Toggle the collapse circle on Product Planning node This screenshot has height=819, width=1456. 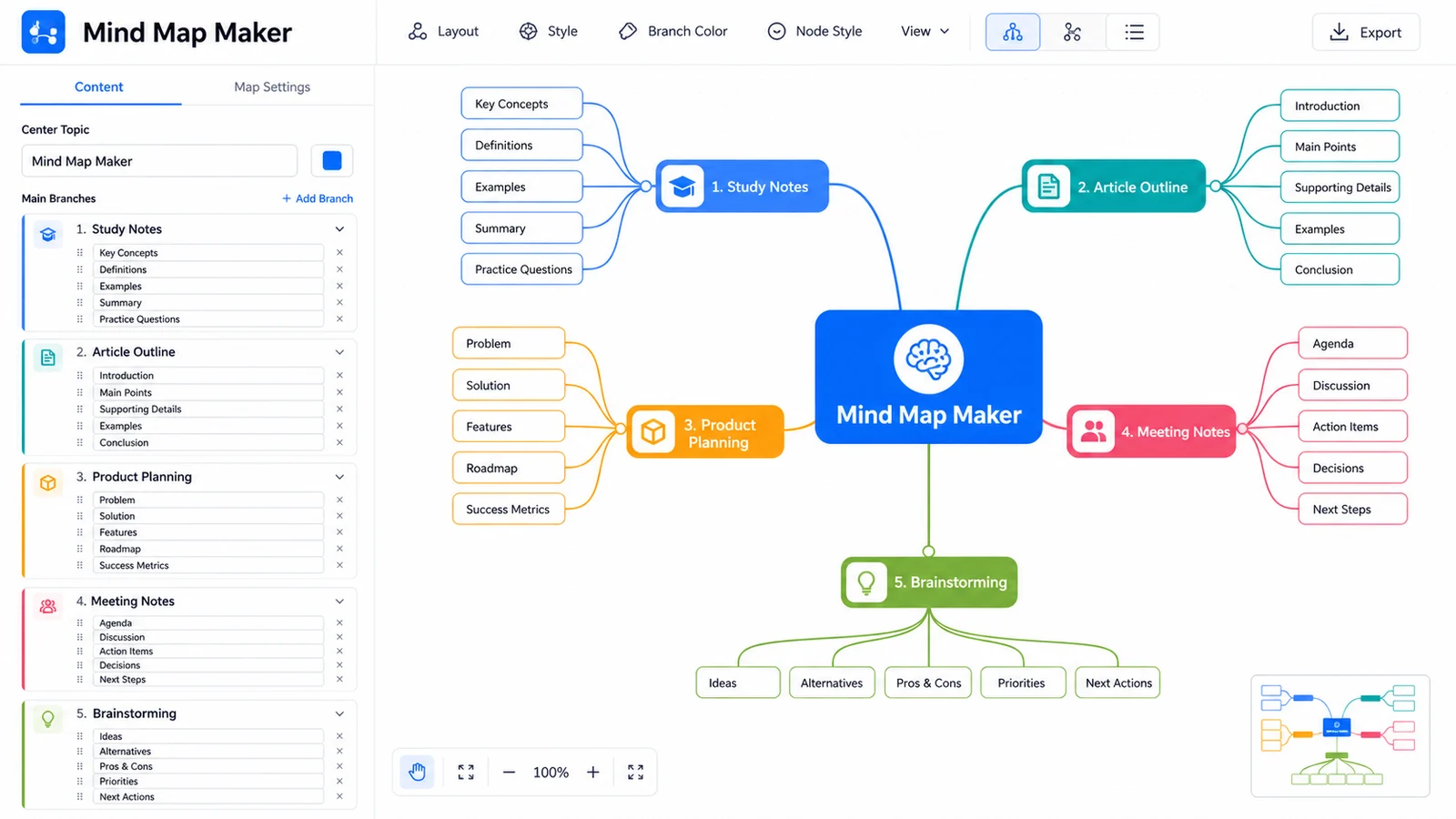click(620, 429)
